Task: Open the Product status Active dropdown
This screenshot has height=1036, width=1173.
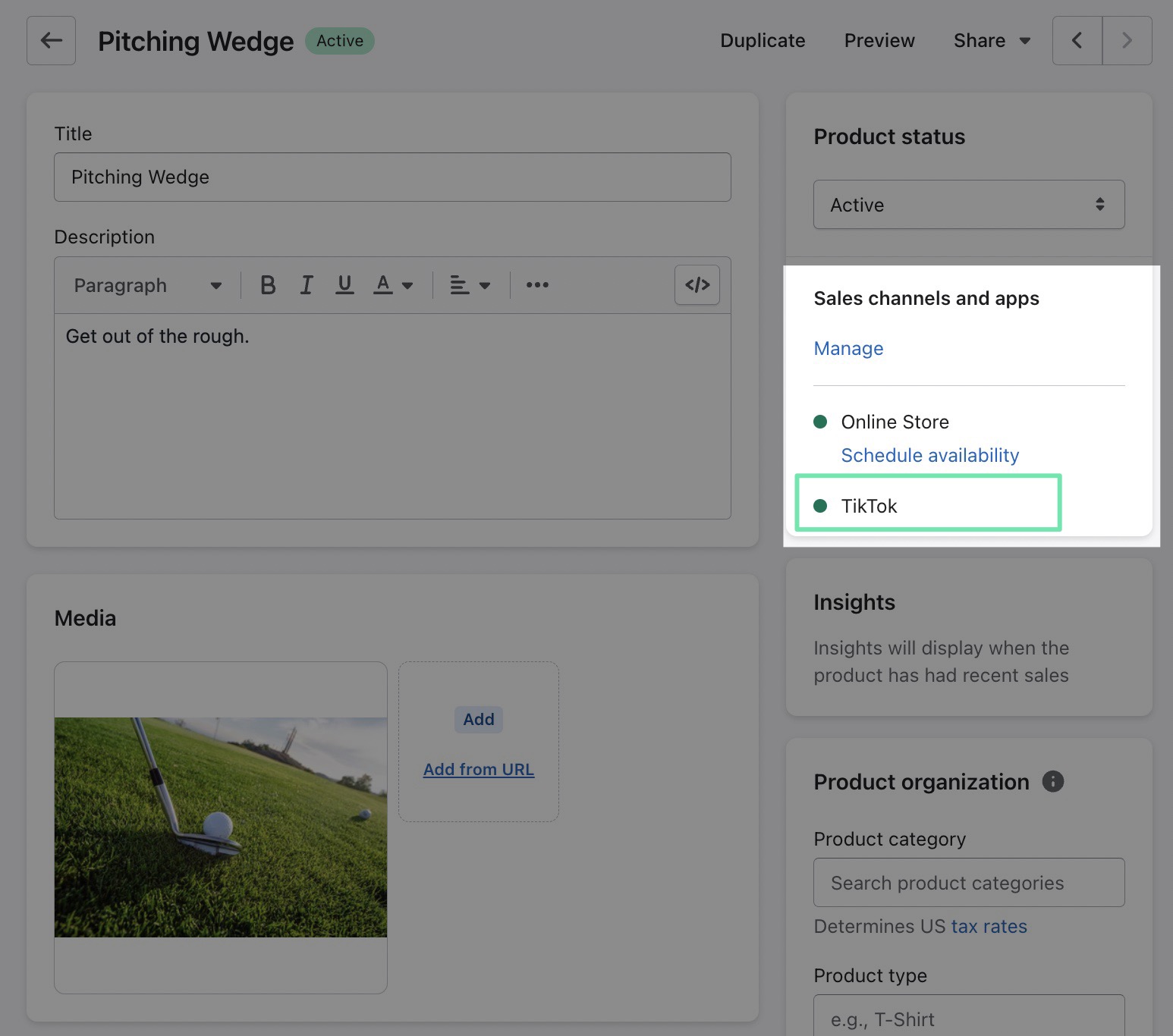Action: (968, 205)
